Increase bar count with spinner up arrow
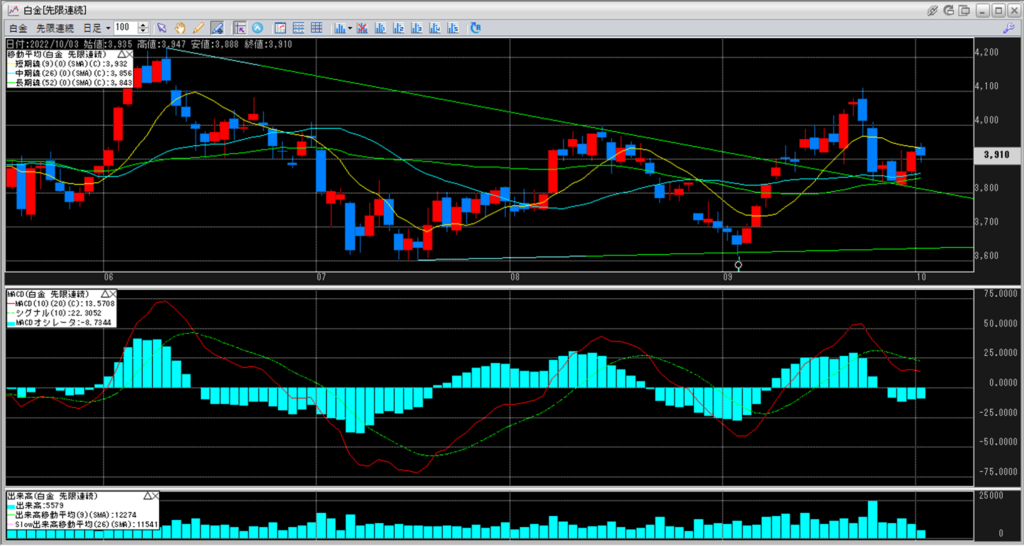The image size is (1024, 546). click(144, 25)
